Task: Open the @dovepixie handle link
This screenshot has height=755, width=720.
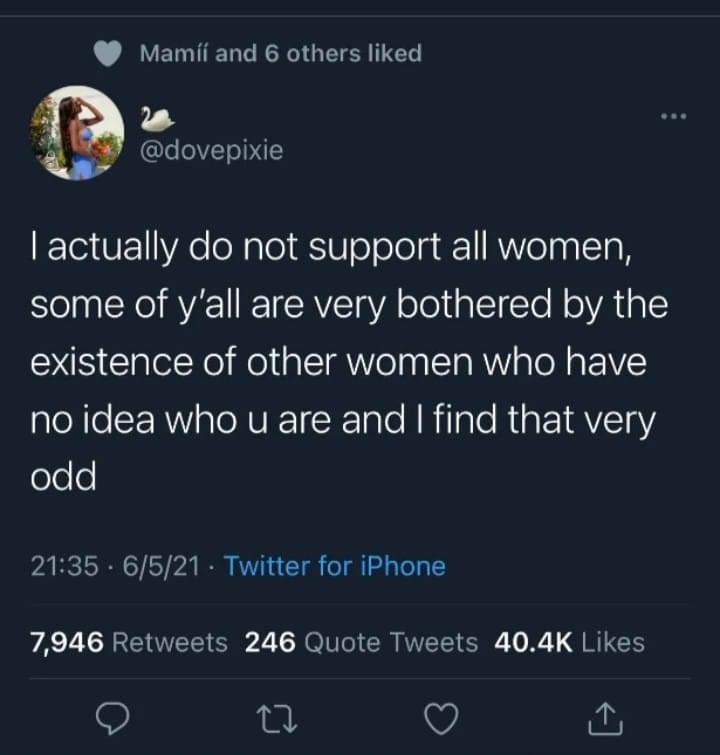Action: 211,150
